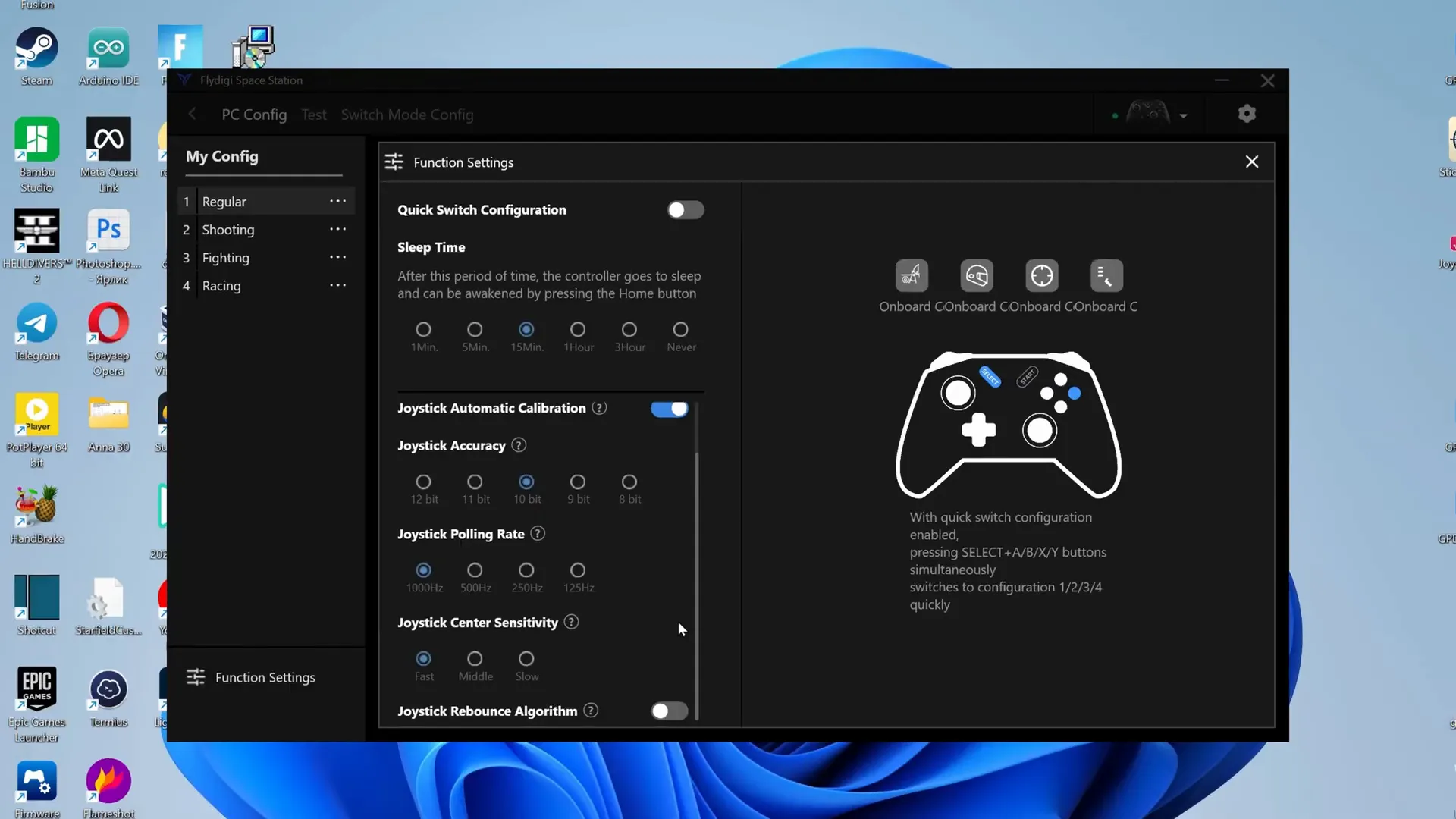The width and height of the screenshot is (1456, 819).
Task: Open options menu for Regular config
Action: point(337,201)
